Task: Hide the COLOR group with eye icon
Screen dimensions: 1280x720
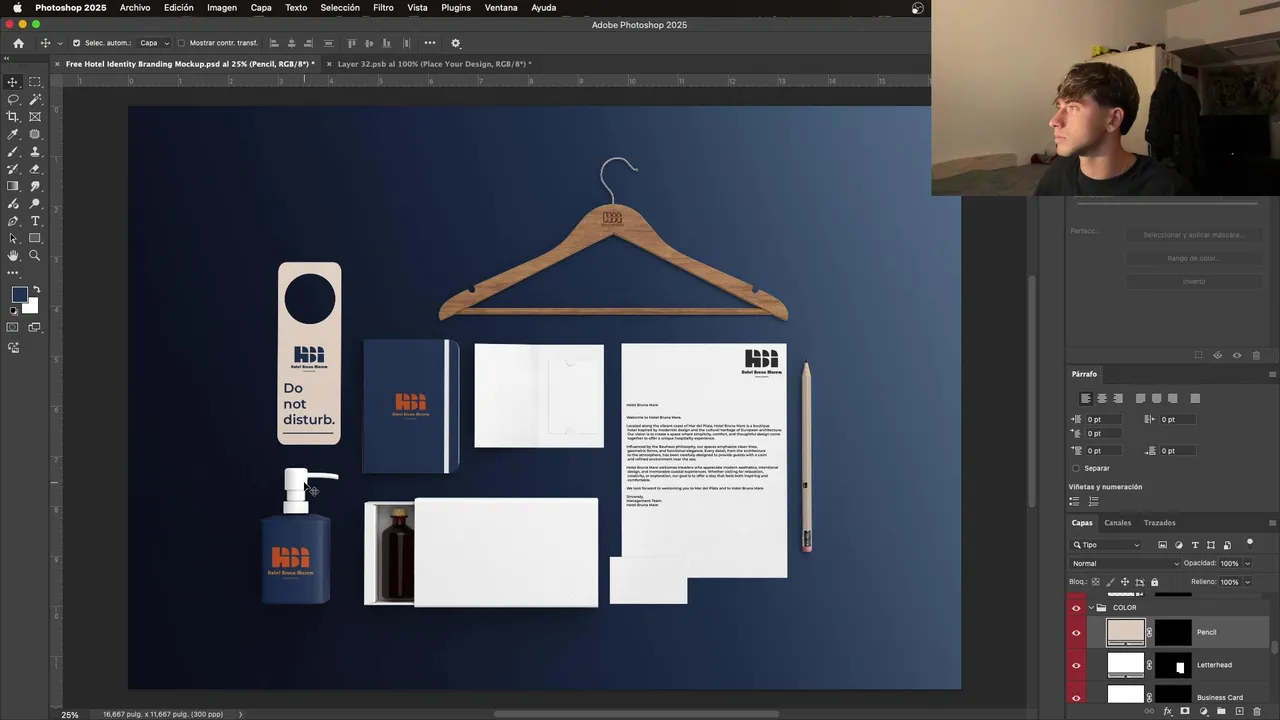Action: tap(1076, 608)
